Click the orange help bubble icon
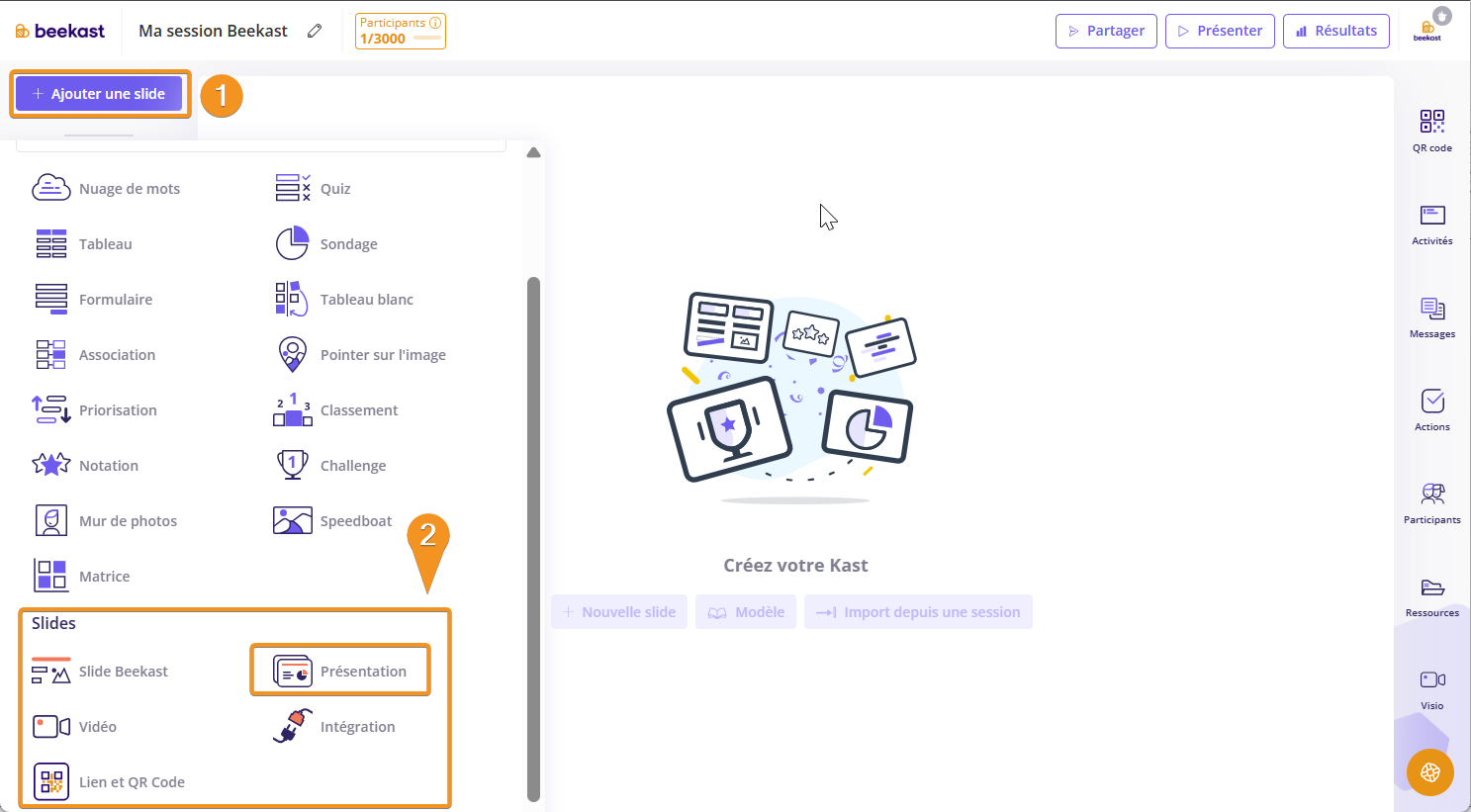The height and width of the screenshot is (812, 1471). click(1429, 772)
